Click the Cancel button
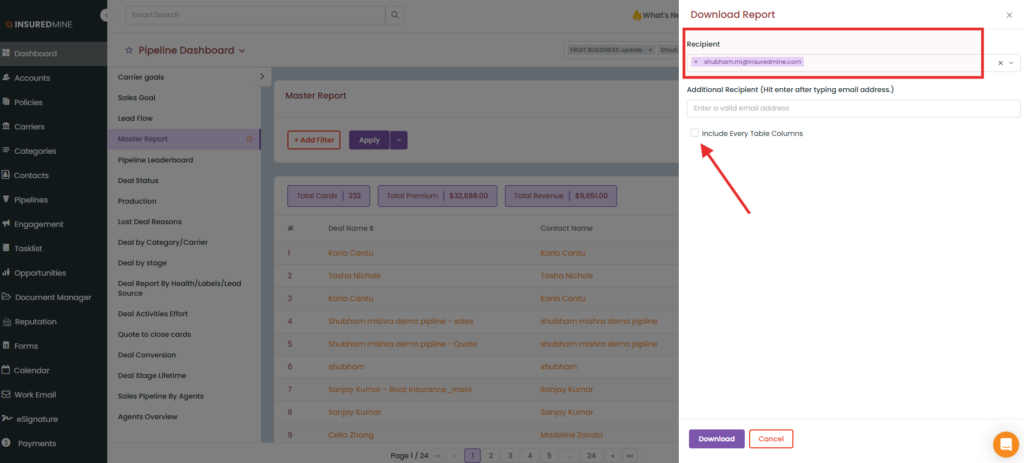The width and height of the screenshot is (1024, 463). point(771,439)
